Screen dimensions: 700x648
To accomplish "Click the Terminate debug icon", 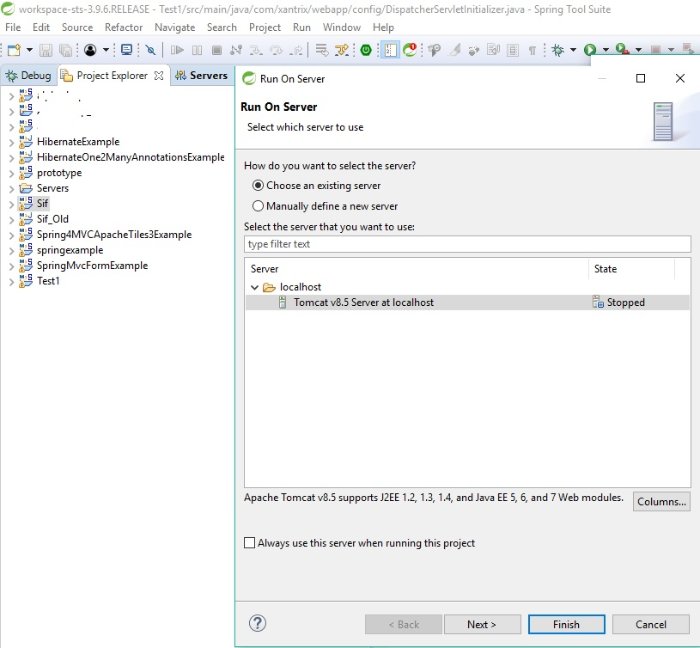I will (217, 50).
